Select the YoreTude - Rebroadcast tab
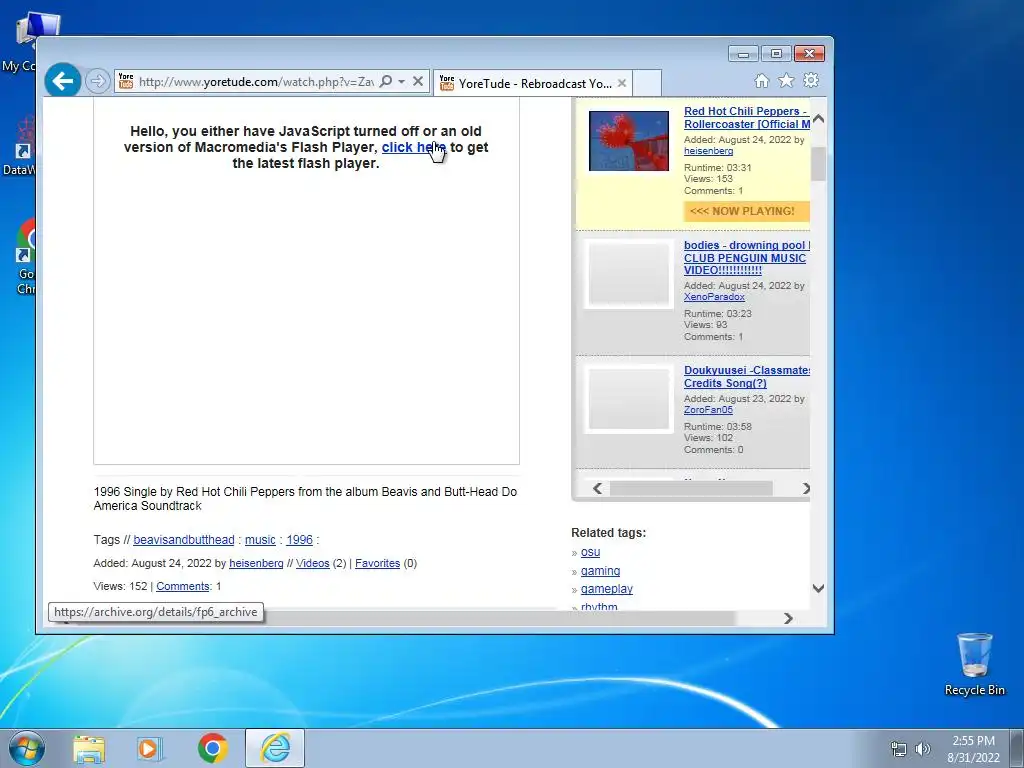 pos(532,83)
